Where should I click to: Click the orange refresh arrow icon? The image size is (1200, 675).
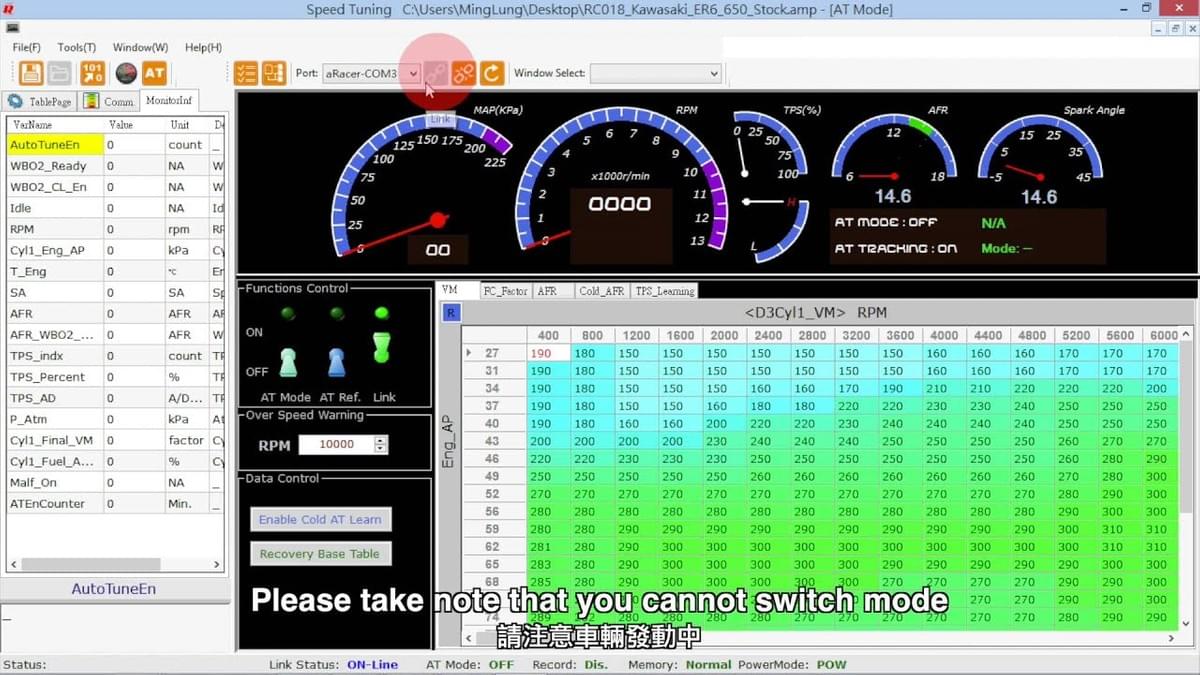[491, 73]
